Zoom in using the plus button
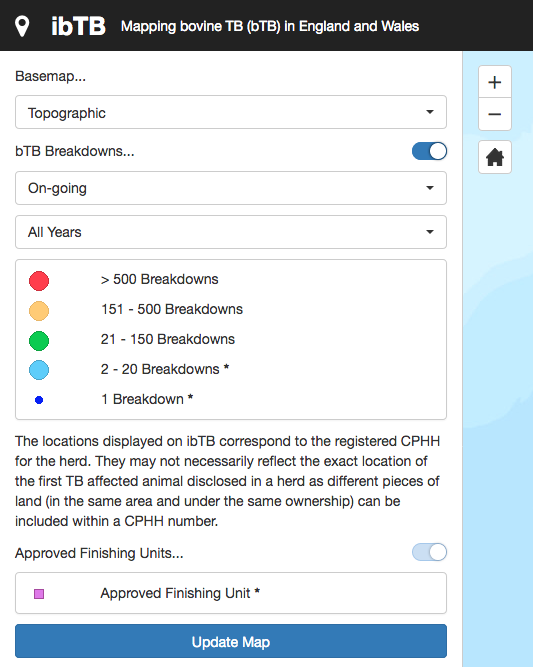Screen dimensions: 533x667 tap(495, 82)
